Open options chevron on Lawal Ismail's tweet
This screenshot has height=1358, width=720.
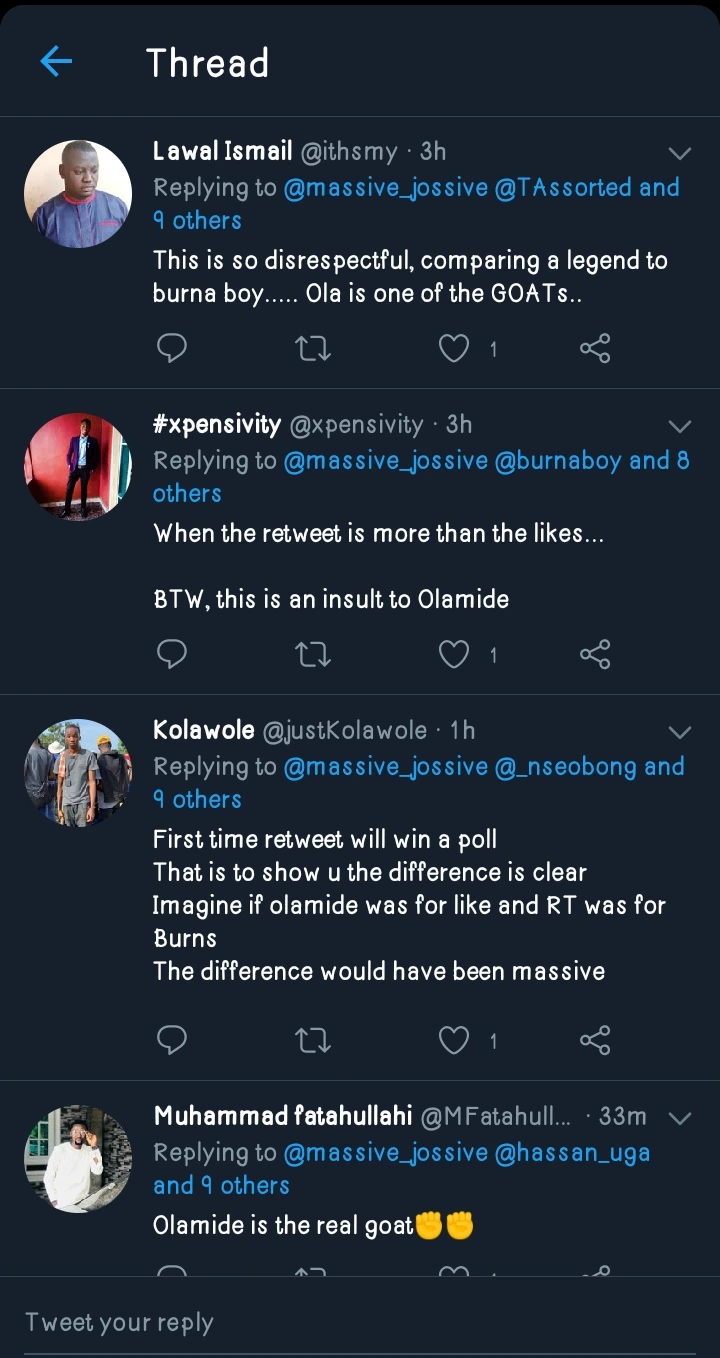pyautogui.click(x=680, y=153)
